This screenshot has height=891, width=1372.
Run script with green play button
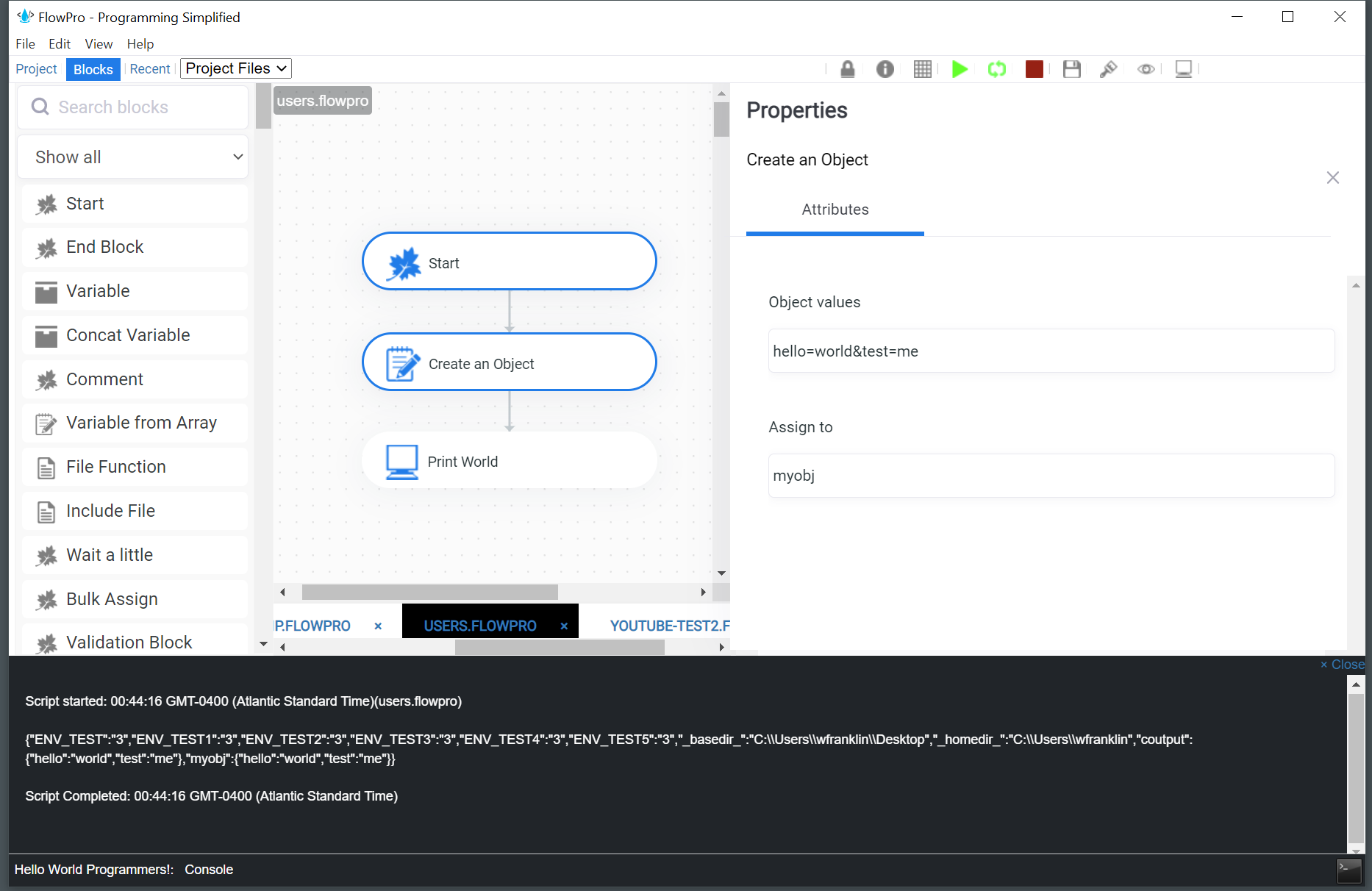point(960,69)
